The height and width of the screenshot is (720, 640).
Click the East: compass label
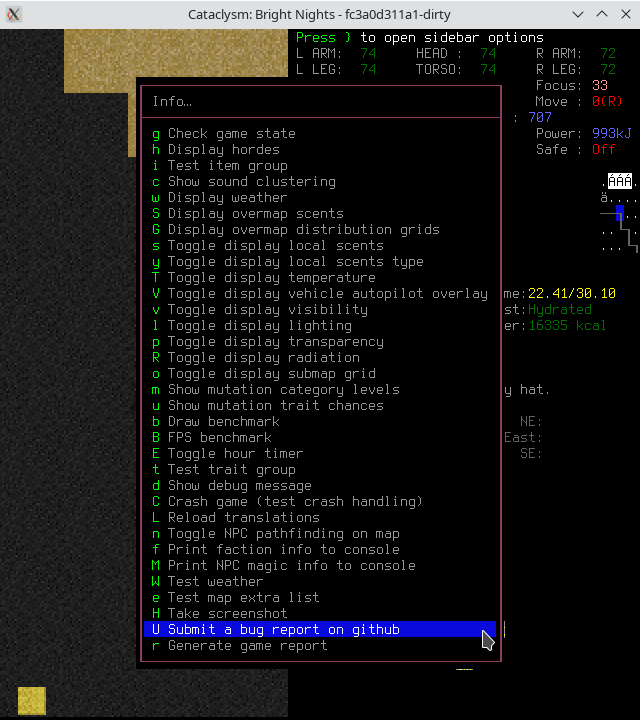523,438
